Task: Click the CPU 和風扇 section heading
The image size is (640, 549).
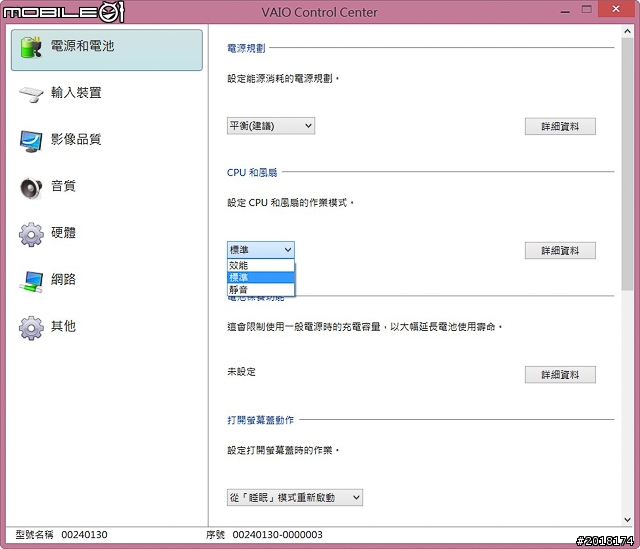Action: point(252,172)
